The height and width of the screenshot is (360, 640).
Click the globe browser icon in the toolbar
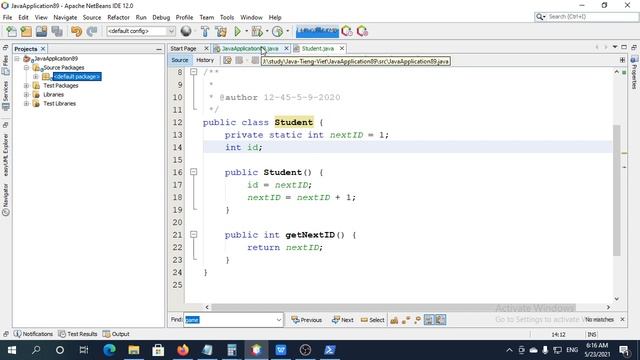(x=186, y=31)
